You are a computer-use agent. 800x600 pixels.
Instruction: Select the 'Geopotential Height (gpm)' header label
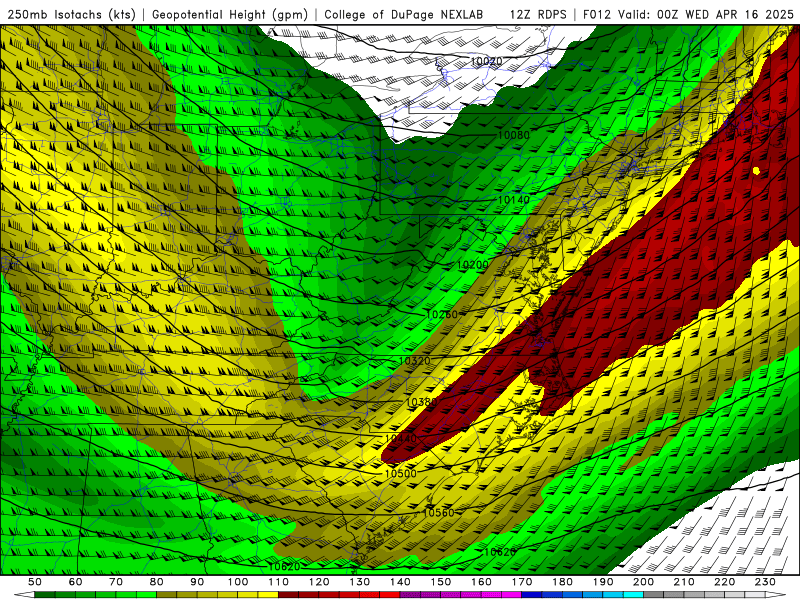(230, 15)
